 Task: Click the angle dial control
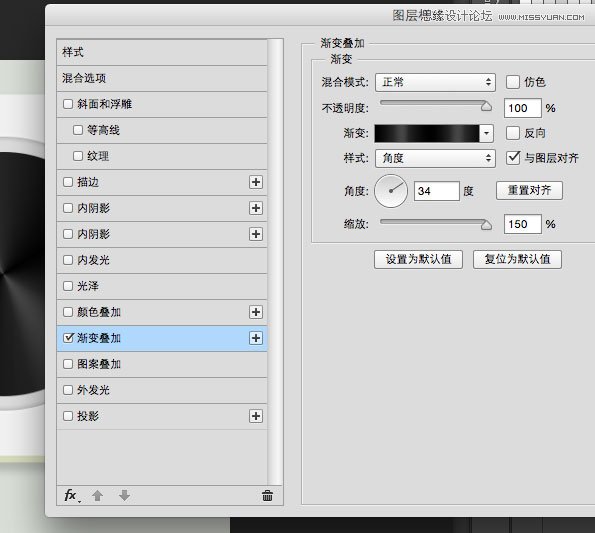[x=391, y=191]
